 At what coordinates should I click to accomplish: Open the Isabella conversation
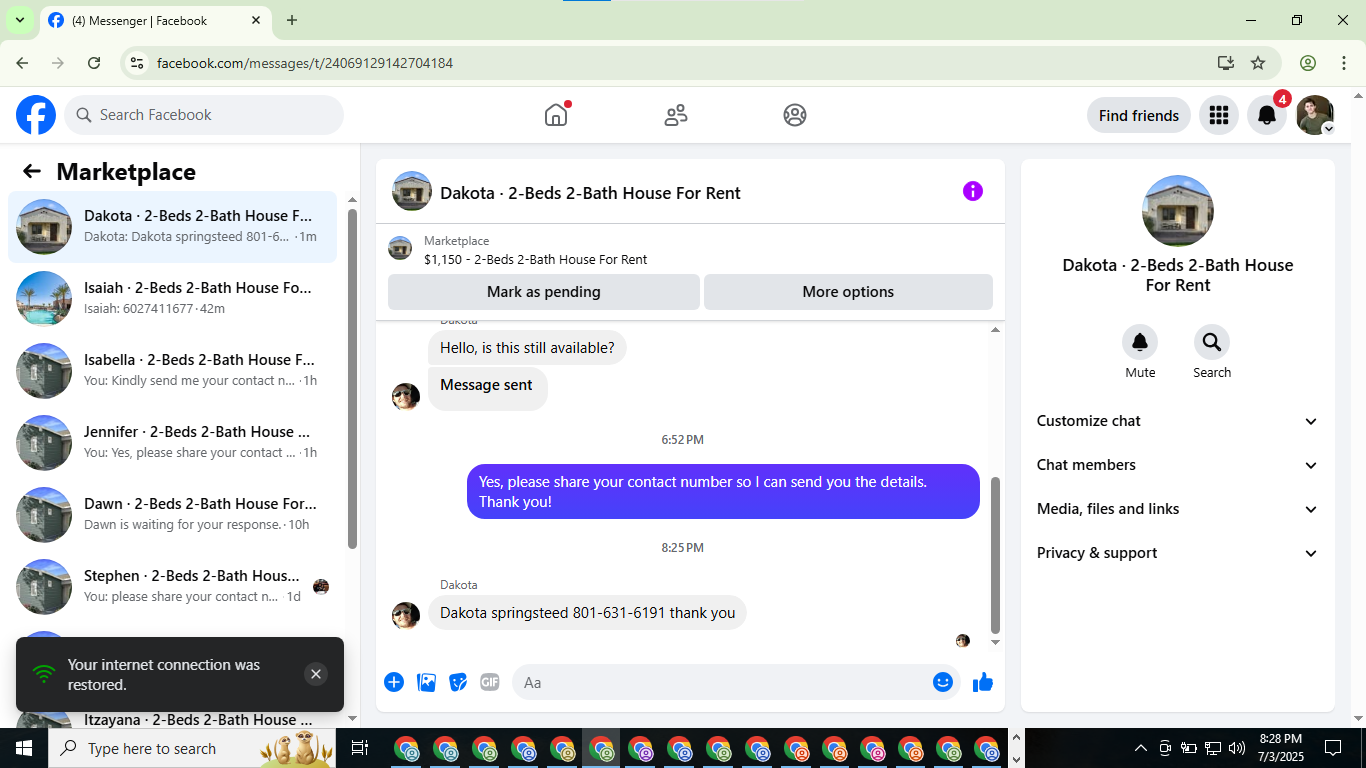point(173,371)
